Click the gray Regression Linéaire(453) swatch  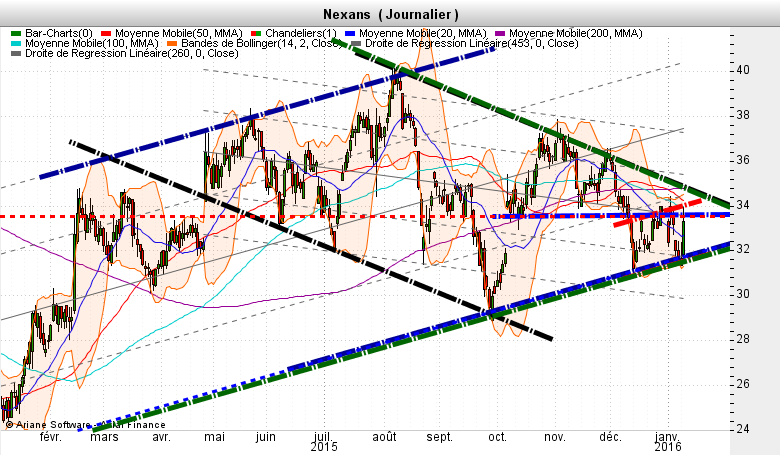tap(356, 44)
